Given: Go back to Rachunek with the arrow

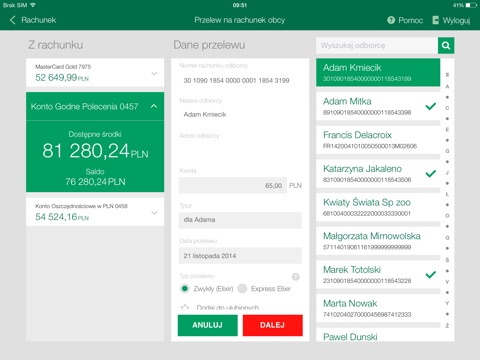Looking at the screenshot, I should pos(13,20).
